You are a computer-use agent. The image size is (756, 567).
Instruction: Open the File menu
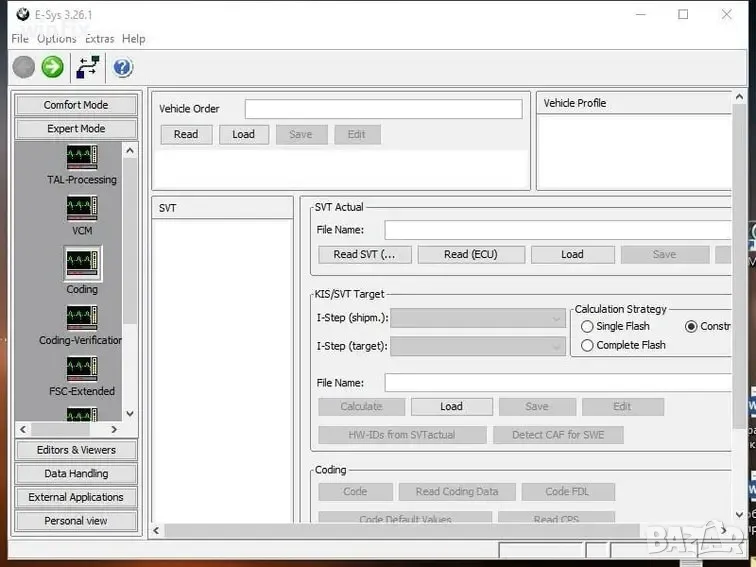pyautogui.click(x=20, y=39)
